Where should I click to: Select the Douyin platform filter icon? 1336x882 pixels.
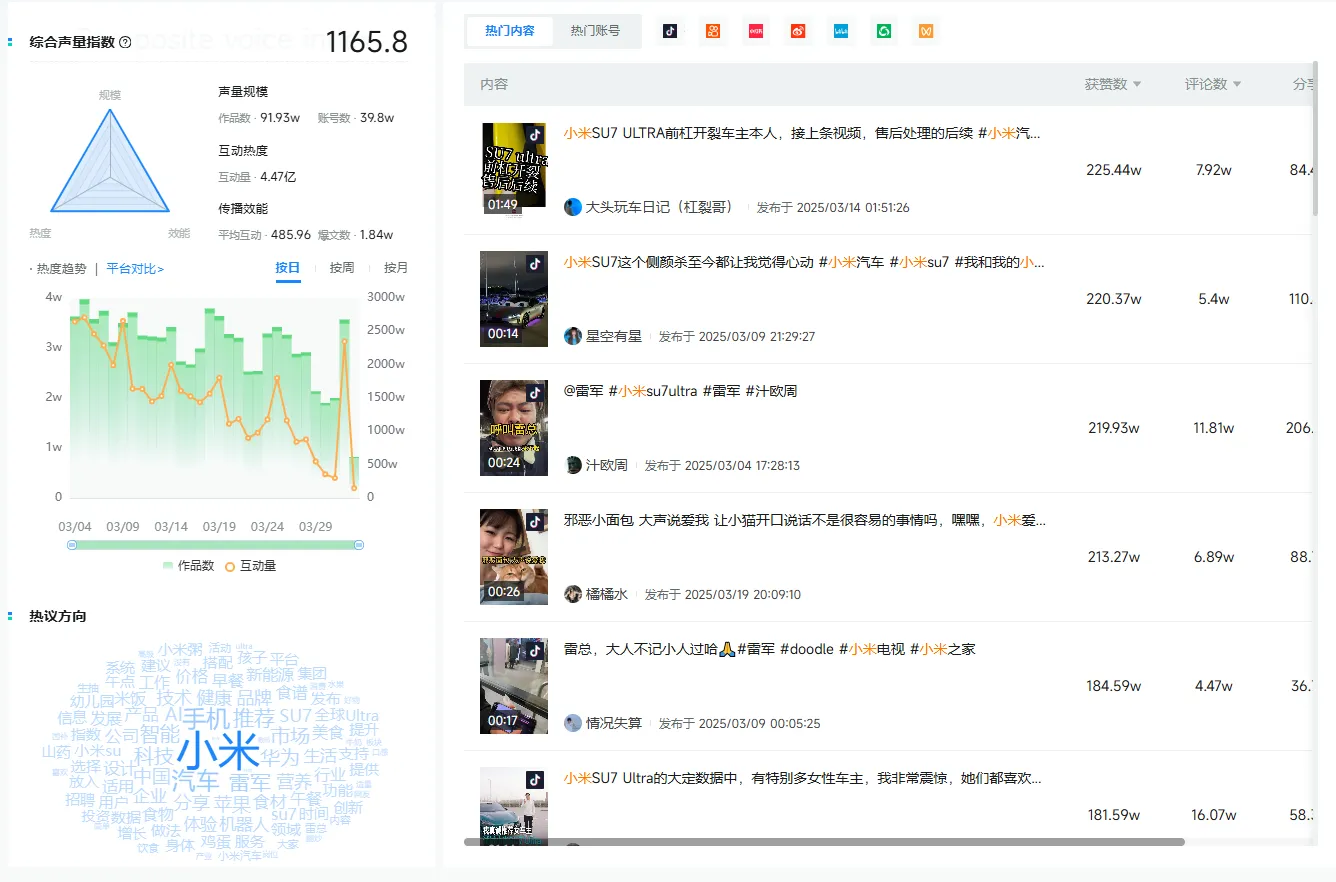coord(670,31)
